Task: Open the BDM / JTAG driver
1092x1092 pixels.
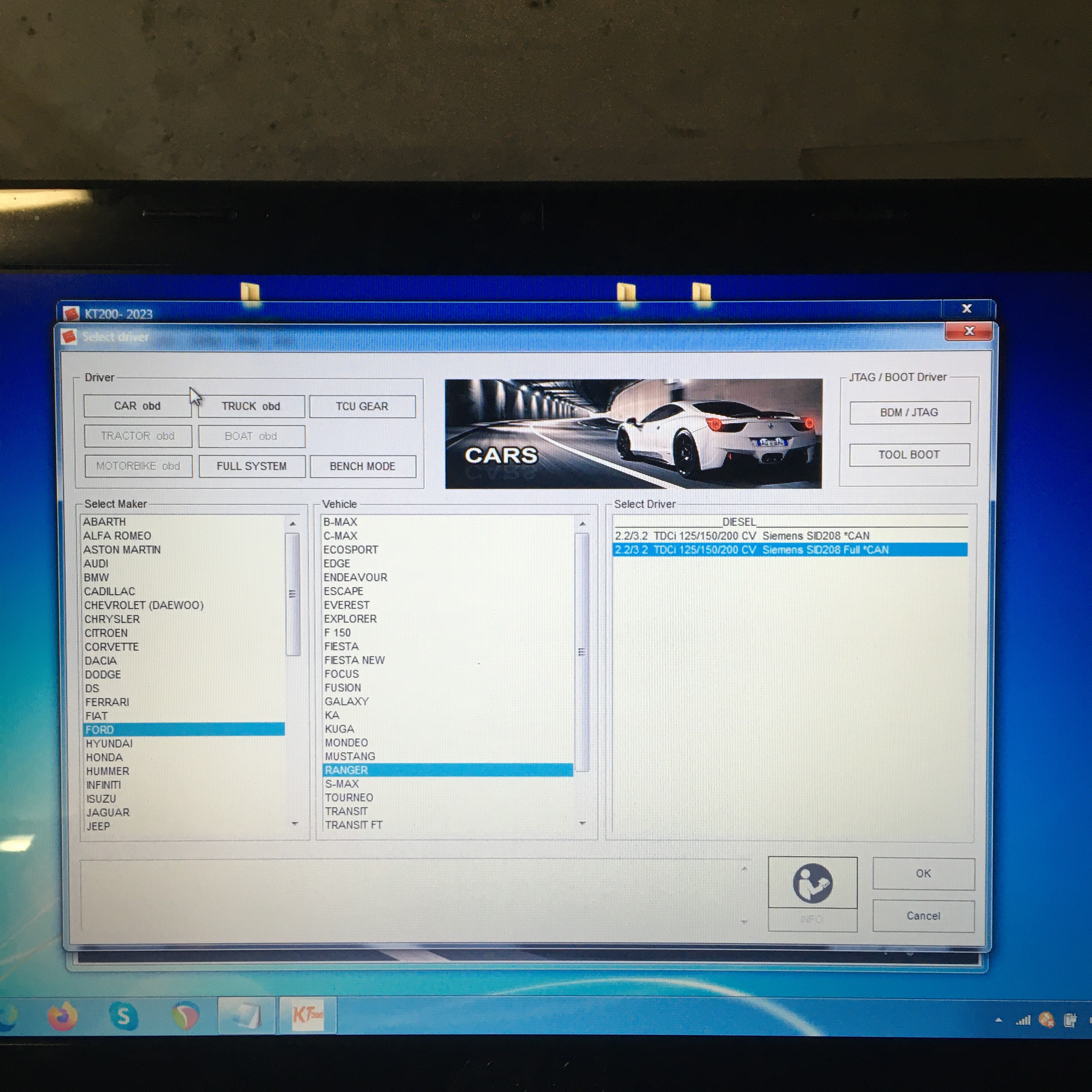Action: tap(909, 413)
